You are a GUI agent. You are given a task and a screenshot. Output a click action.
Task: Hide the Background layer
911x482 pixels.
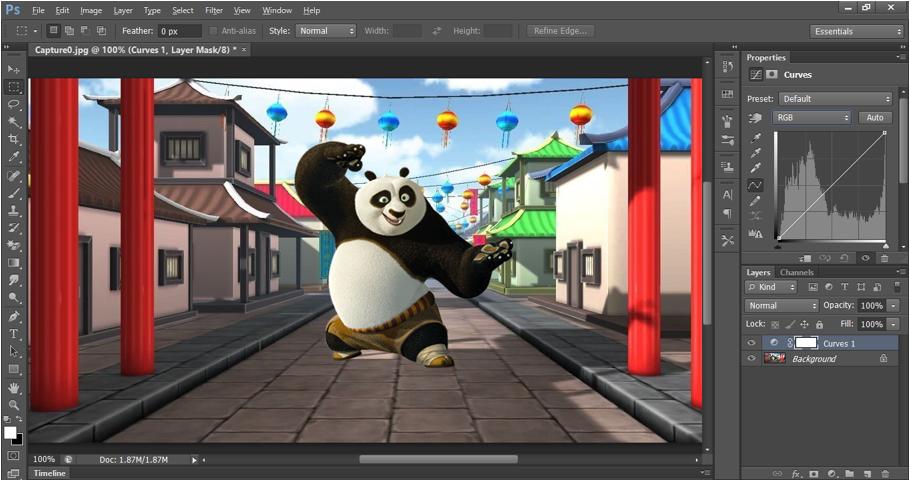click(751, 358)
